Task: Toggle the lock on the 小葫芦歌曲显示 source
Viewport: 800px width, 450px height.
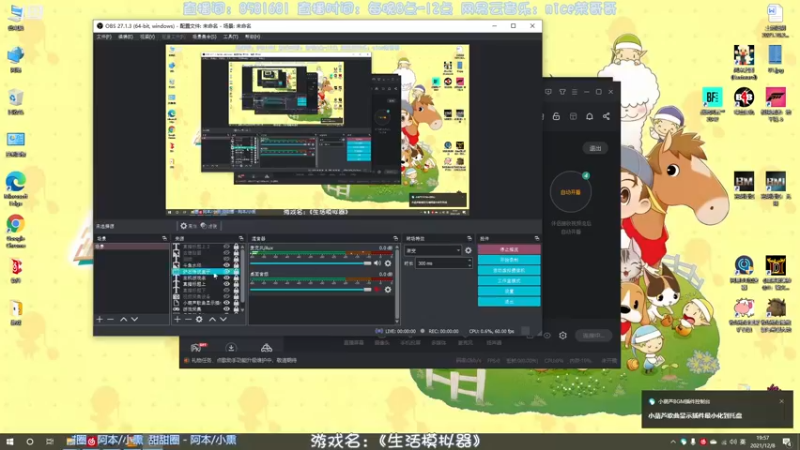Action: point(236,303)
